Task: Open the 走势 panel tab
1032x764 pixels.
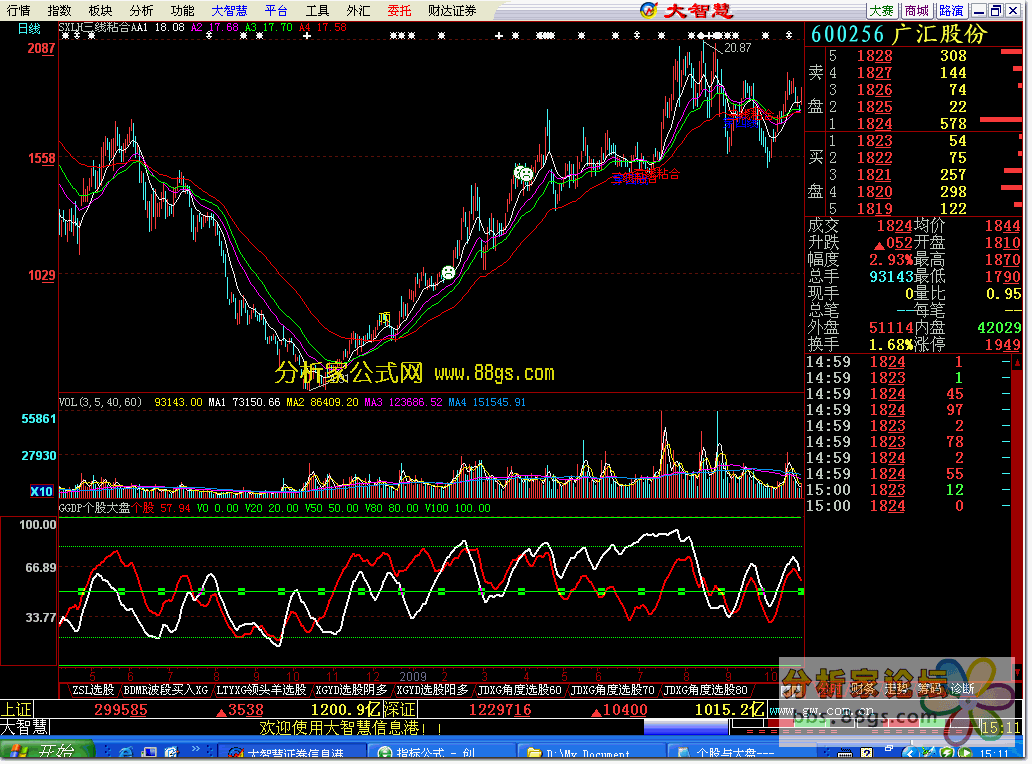Action: coord(896,689)
